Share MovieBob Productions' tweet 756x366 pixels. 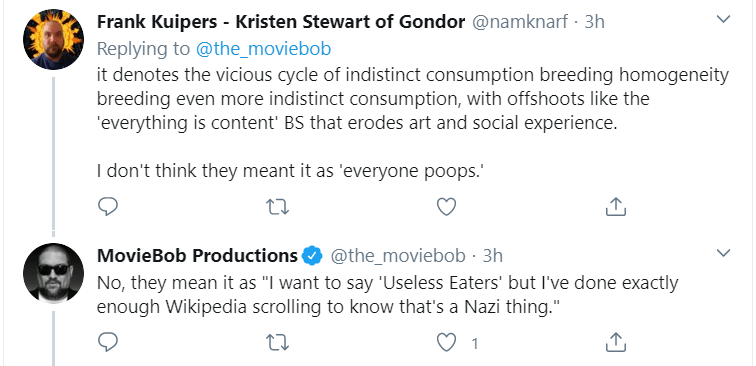[616, 342]
